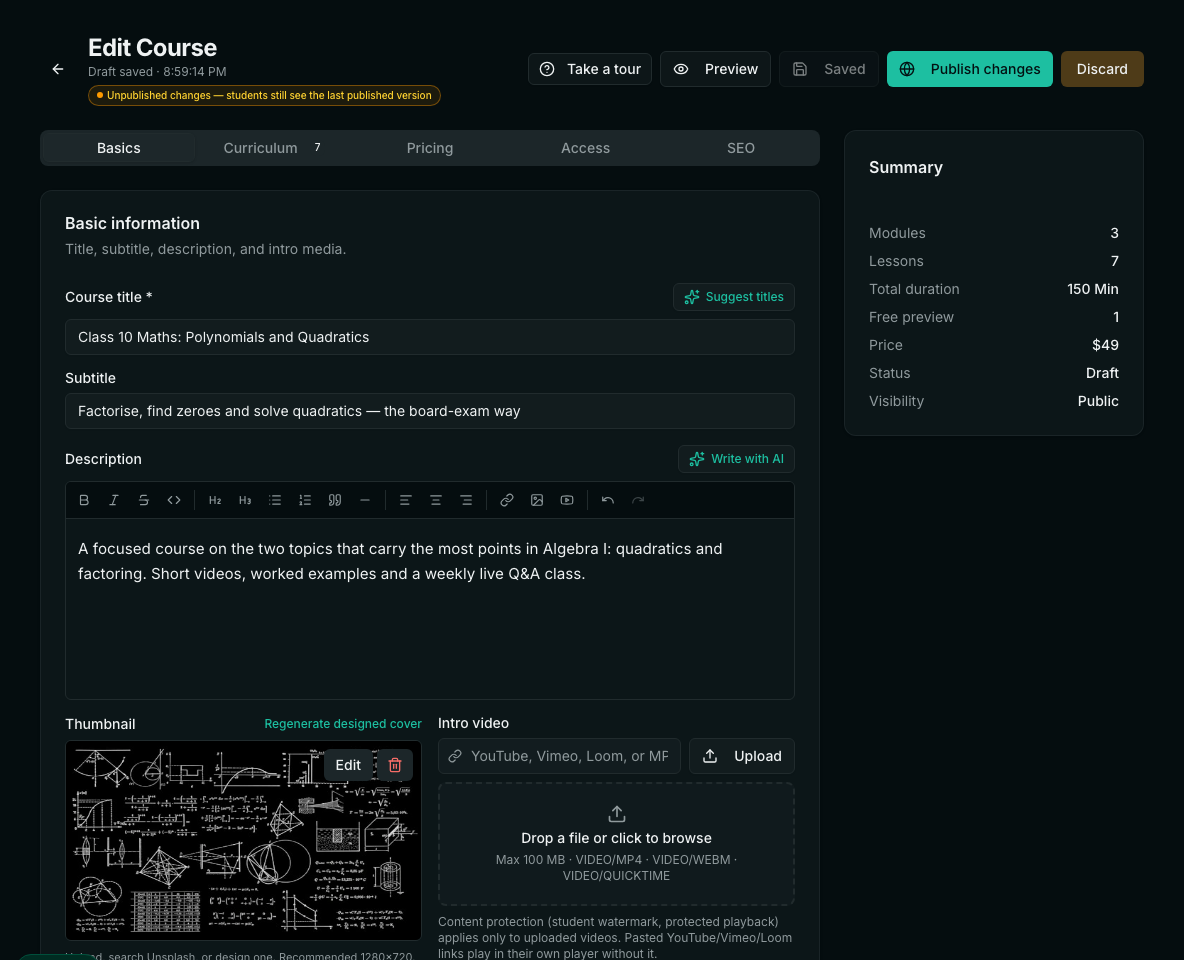Click the Upload intro video button
This screenshot has width=1184, height=960.
[x=742, y=756]
